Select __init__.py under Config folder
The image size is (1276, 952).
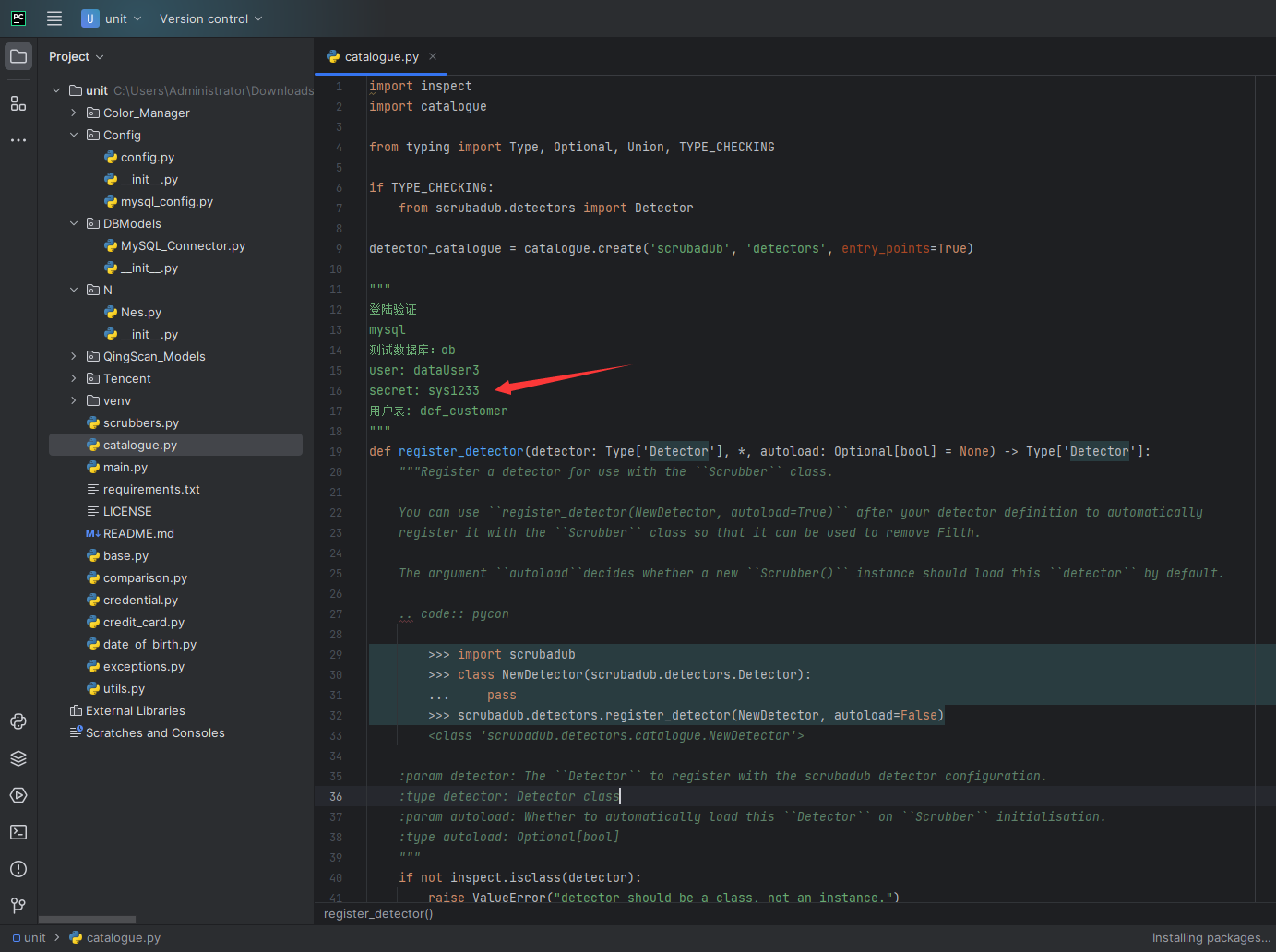click(x=141, y=179)
